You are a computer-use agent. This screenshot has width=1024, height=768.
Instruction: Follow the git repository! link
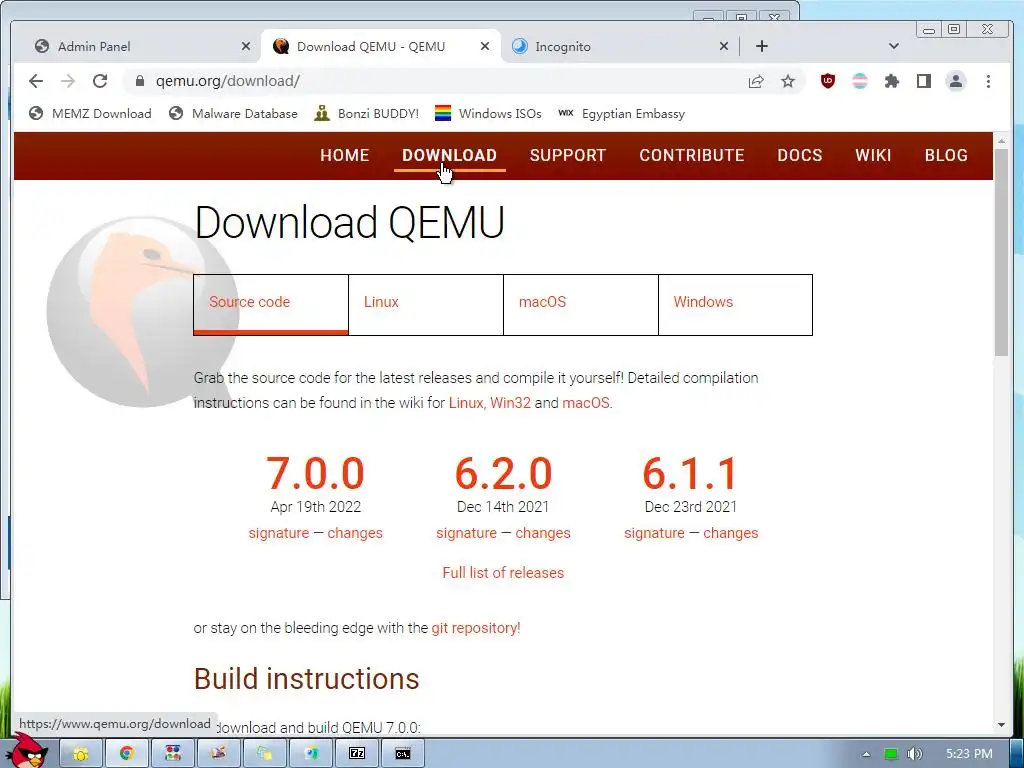(x=475, y=628)
